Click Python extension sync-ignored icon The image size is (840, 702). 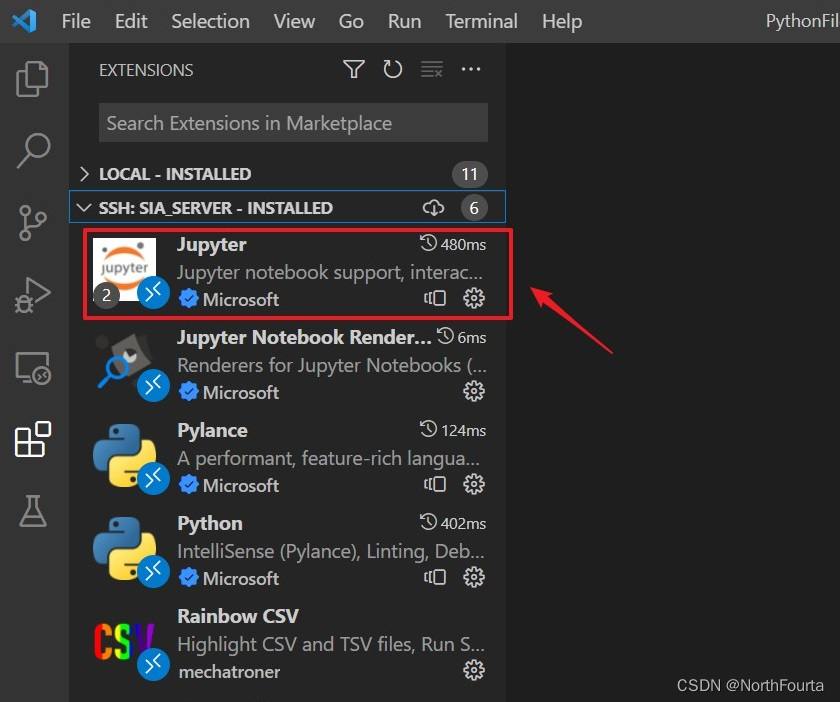435,577
